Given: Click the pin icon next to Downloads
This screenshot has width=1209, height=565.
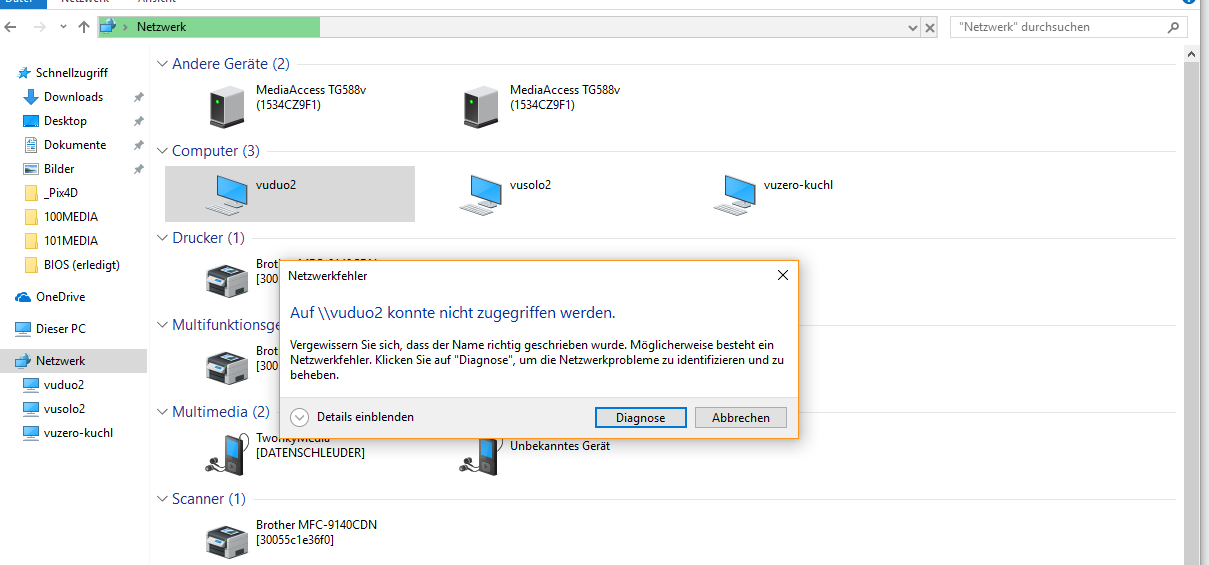Looking at the screenshot, I should pyautogui.click(x=139, y=97).
